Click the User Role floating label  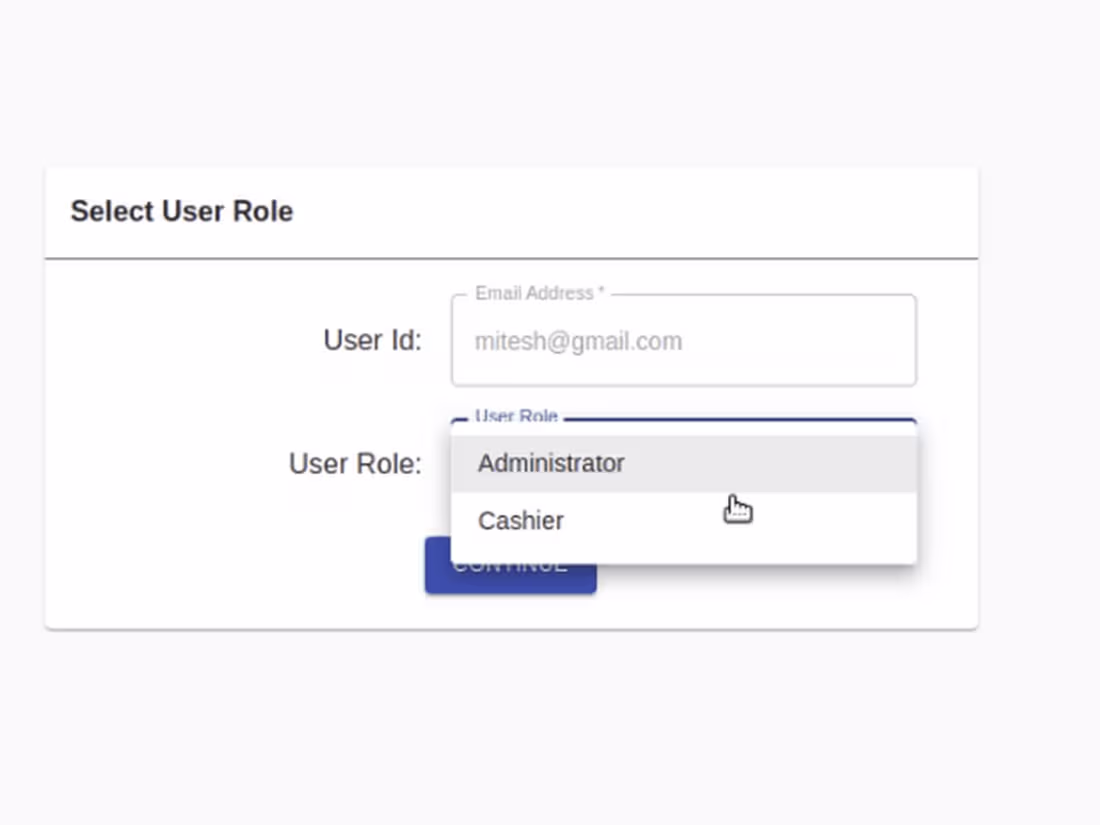(516, 417)
